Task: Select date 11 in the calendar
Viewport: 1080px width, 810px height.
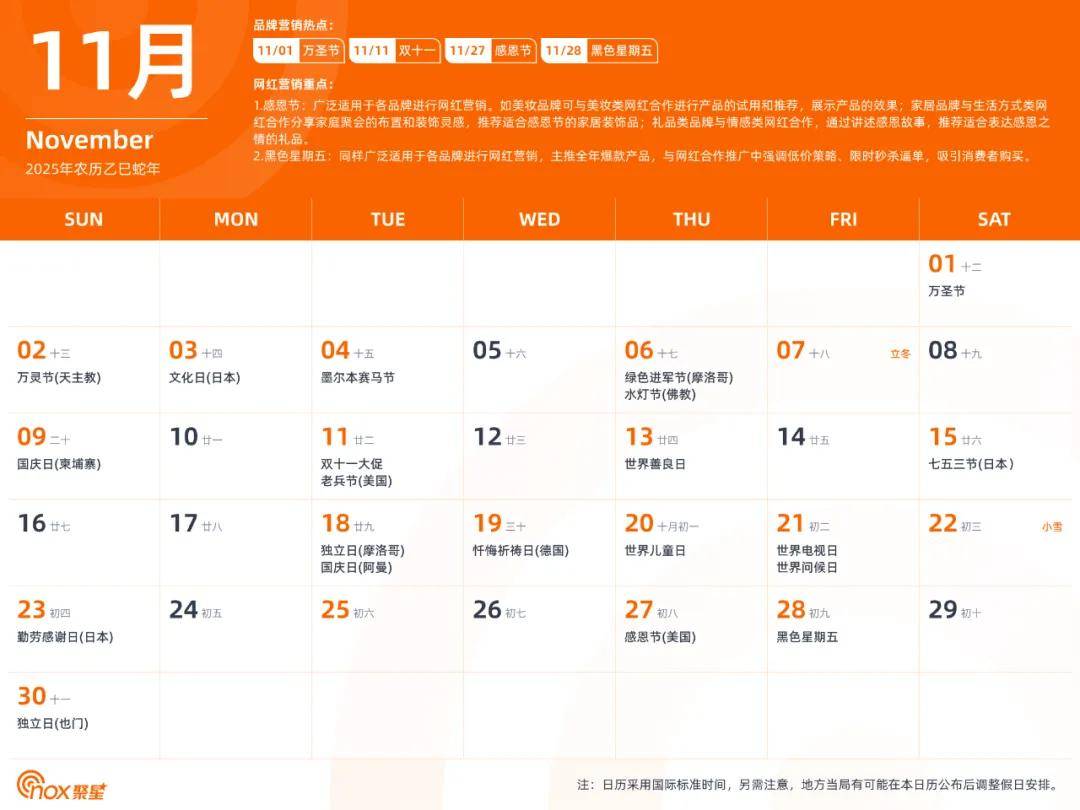Action: (335, 437)
